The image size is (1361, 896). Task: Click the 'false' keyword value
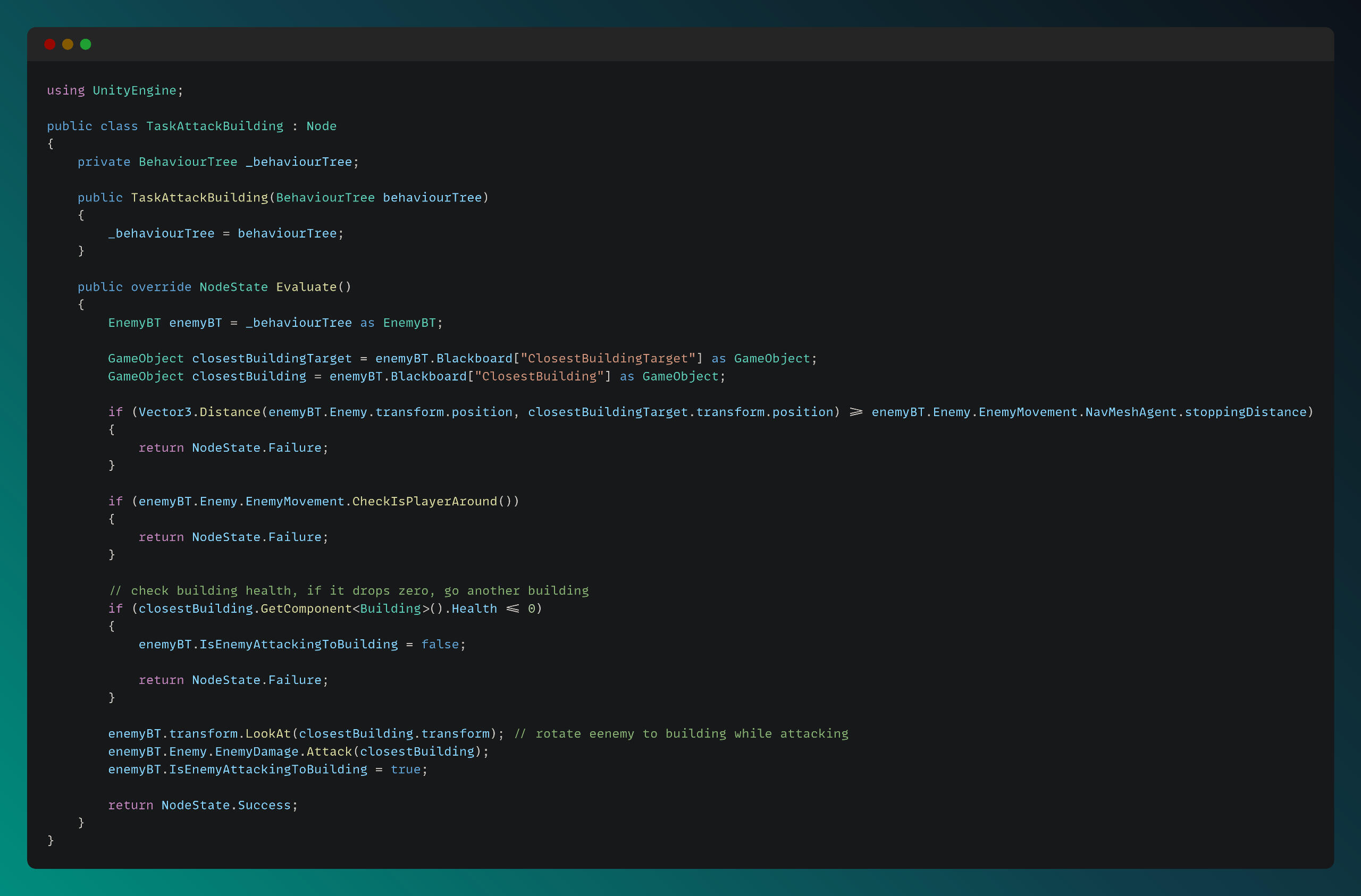pos(440,644)
